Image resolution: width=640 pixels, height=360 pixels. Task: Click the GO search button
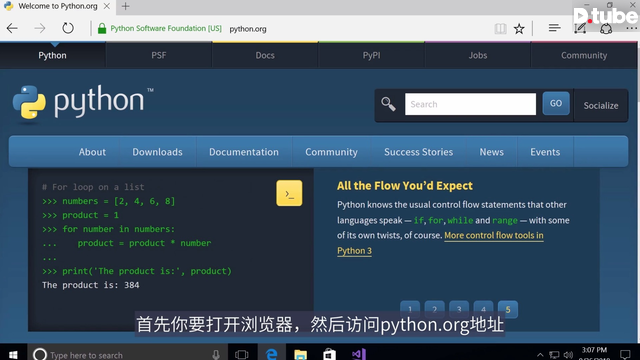pyautogui.click(x=556, y=103)
